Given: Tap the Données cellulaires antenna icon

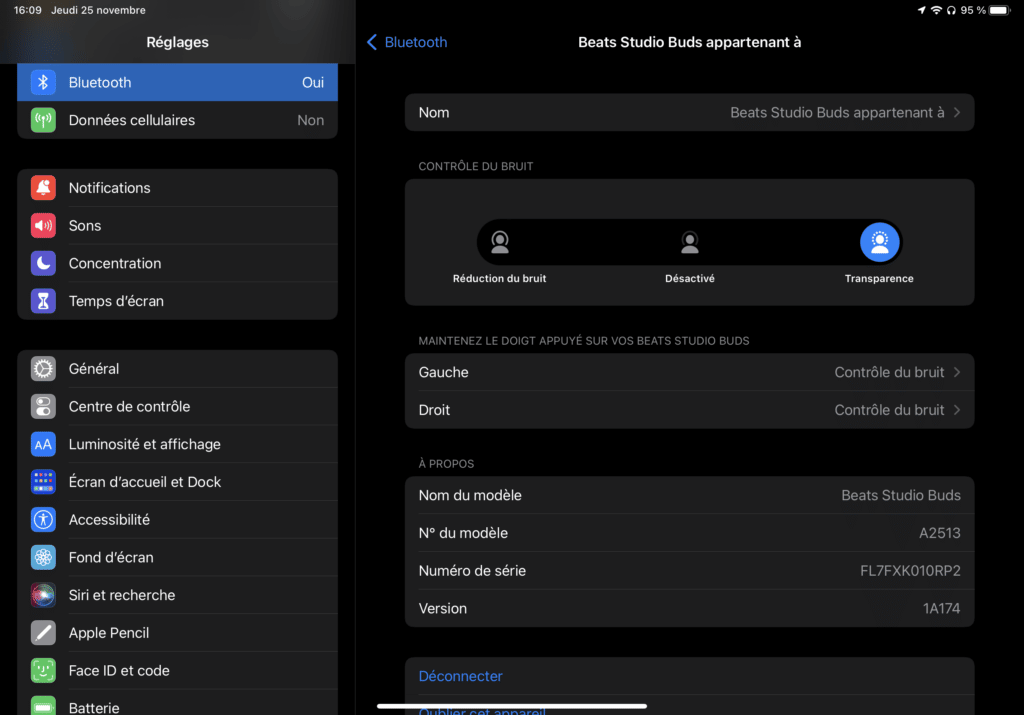Looking at the screenshot, I should [x=43, y=120].
